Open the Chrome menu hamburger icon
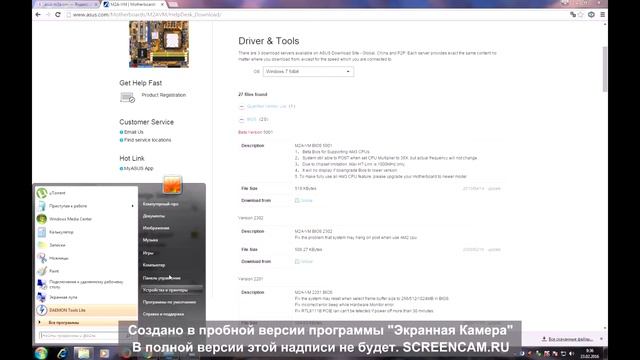Viewport: 640px width, 360px height. click(602, 15)
